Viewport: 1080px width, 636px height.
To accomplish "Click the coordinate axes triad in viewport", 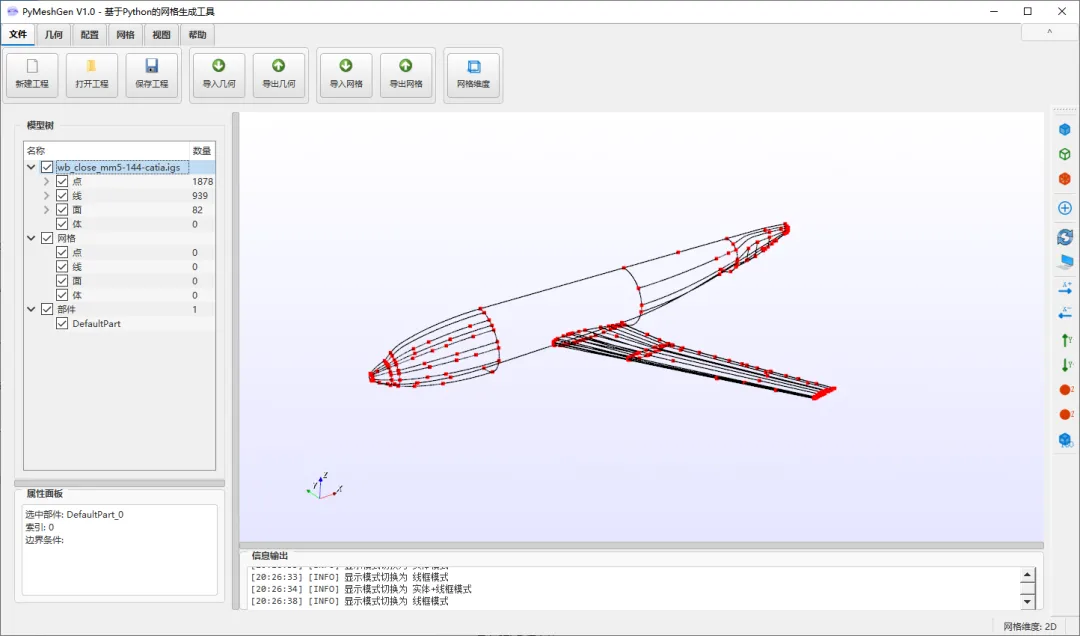I will point(324,485).
